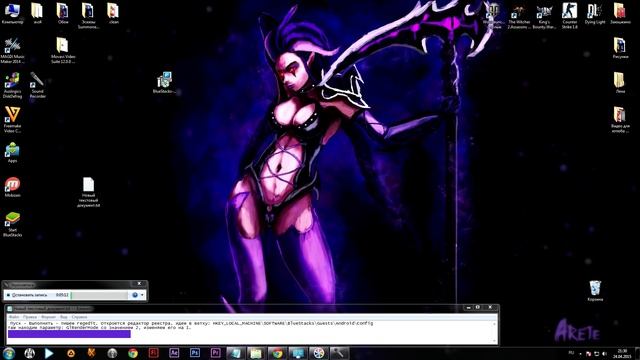This screenshot has width=640, height=360.
Task: Open the Recycle Bin (Корзина)
Action: click(595, 291)
